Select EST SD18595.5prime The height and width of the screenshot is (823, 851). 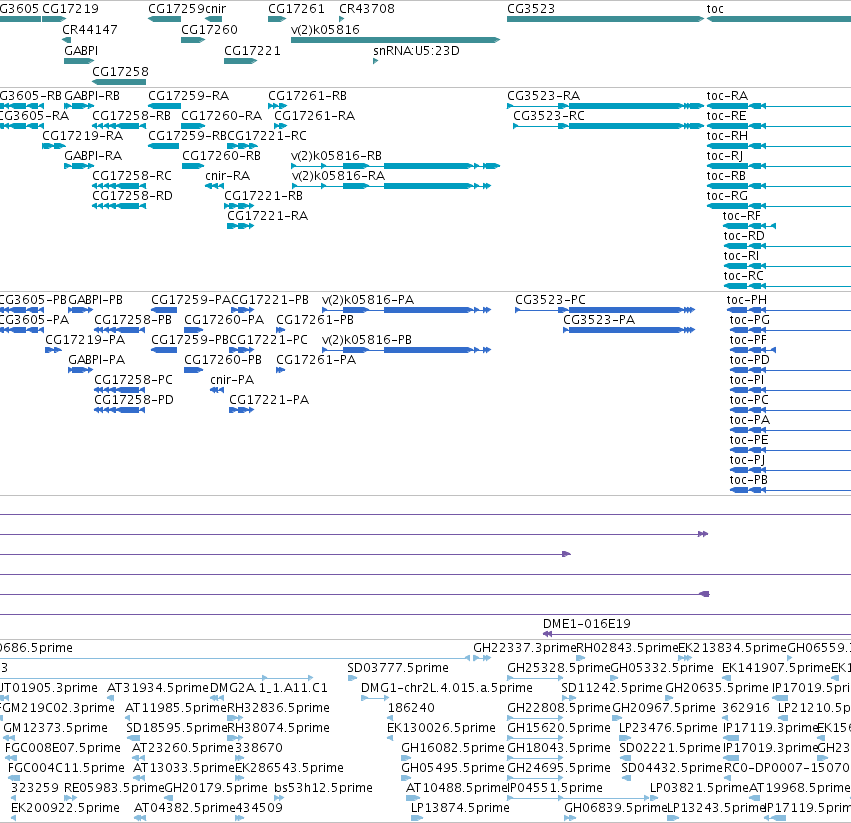pyautogui.click(x=176, y=728)
